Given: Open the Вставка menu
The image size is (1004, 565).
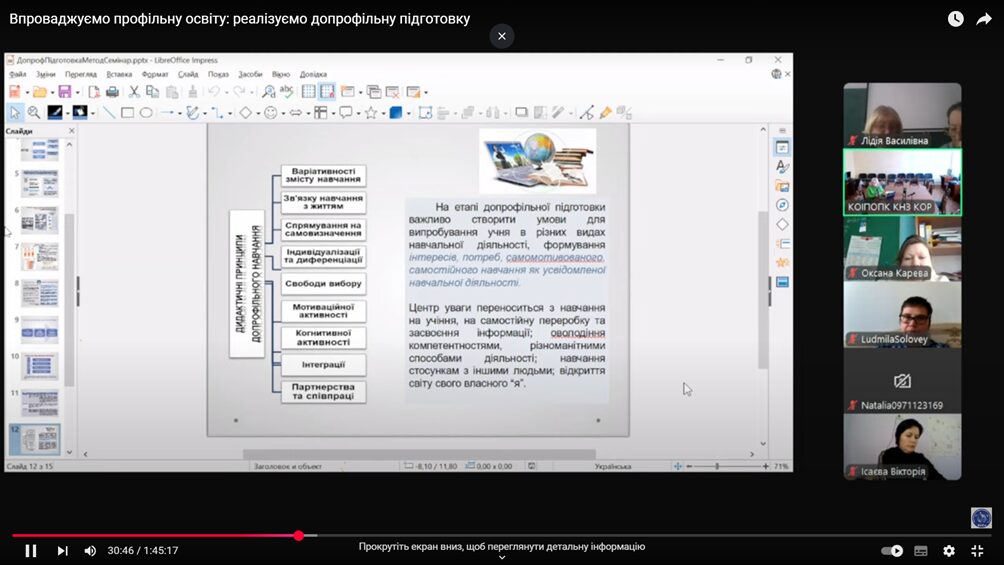Looking at the screenshot, I should coord(119,74).
